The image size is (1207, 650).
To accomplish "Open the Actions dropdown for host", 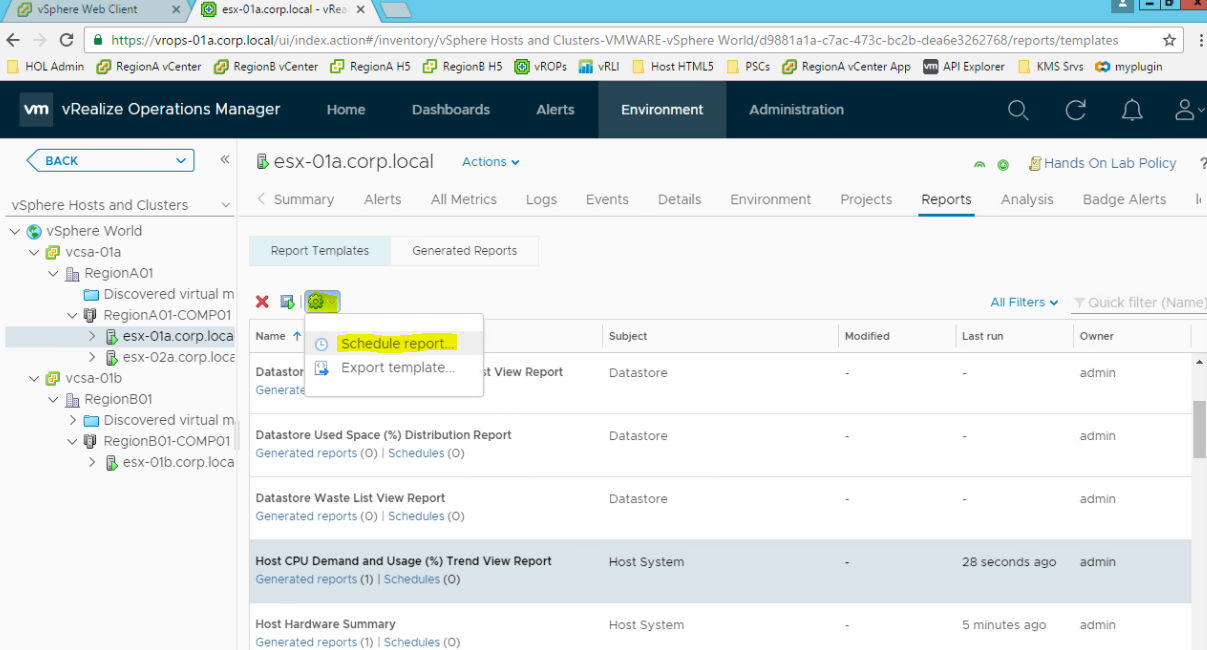I will pyautogui.click(x=491, y=162).
